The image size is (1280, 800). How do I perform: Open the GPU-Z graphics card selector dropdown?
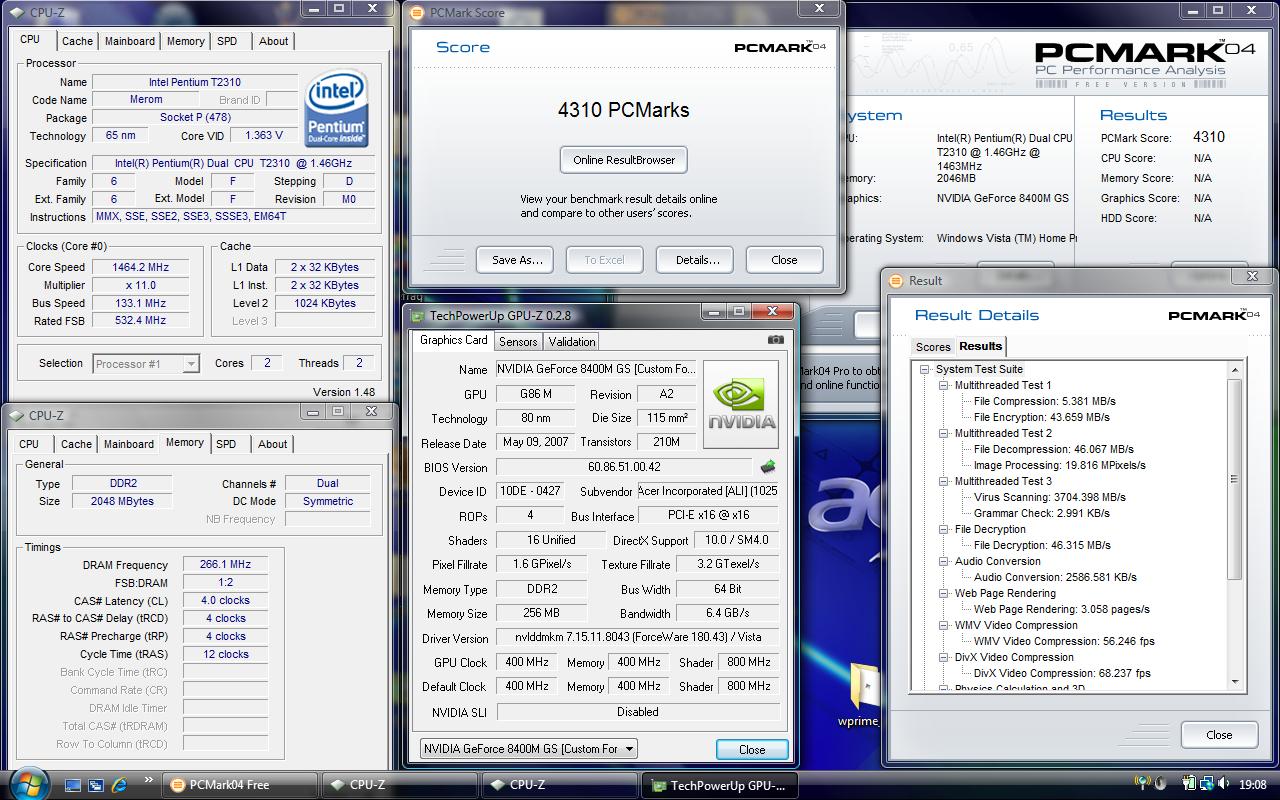pos(529,748)
